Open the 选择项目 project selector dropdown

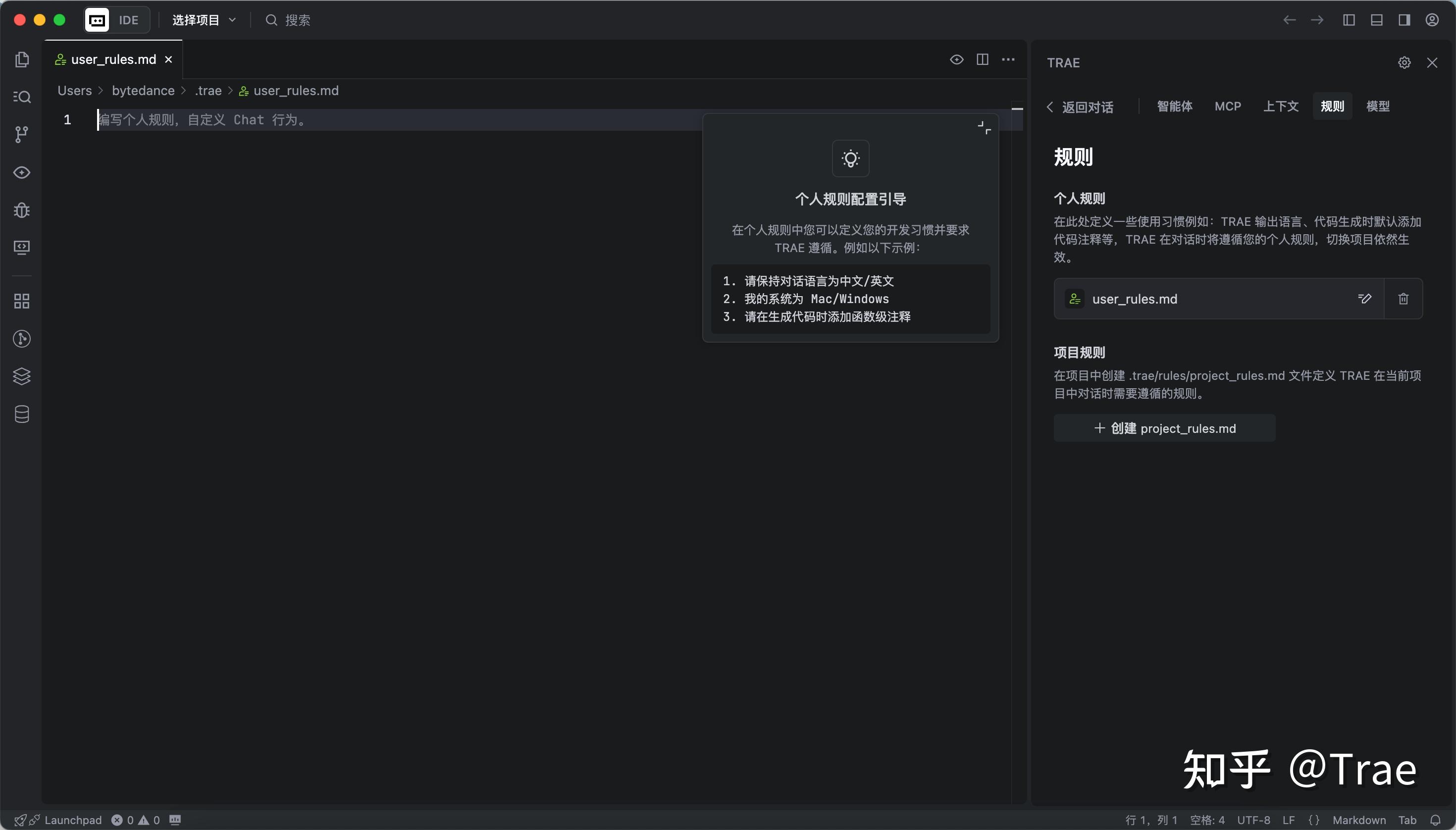203,20
